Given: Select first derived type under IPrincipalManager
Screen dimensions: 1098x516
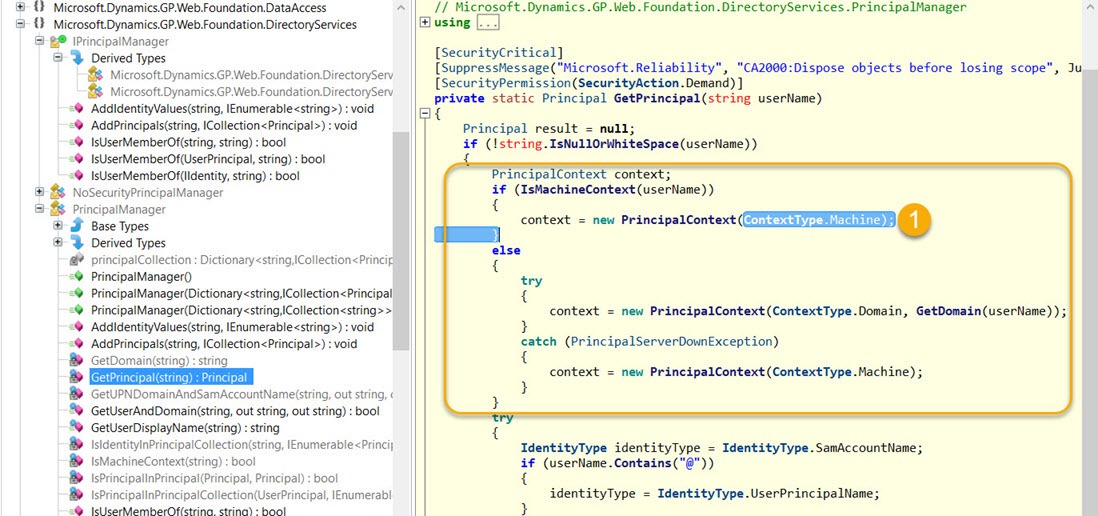Looking at the screenshot, I should (x=251, y=75).
